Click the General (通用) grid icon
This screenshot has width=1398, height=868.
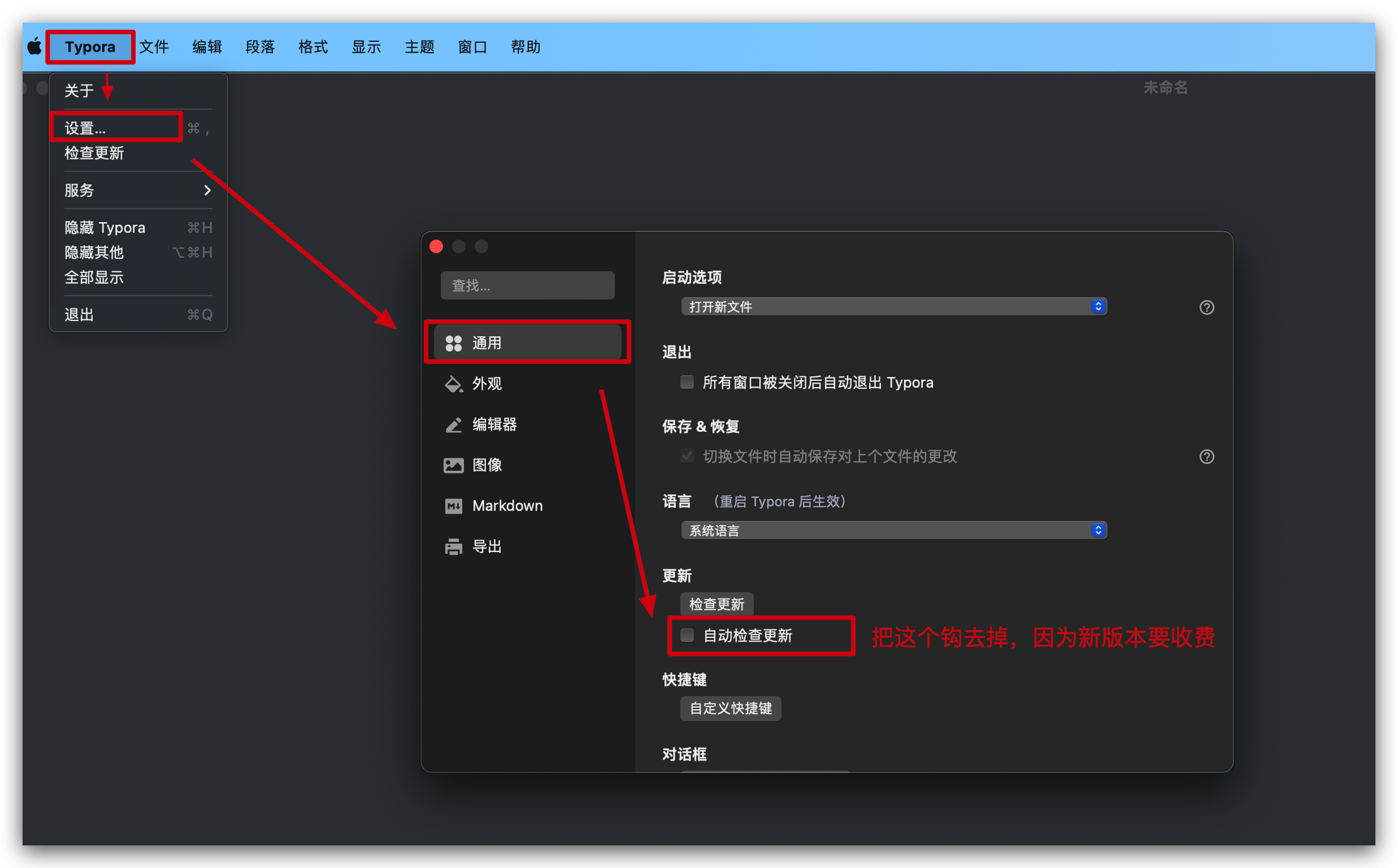coord(453,343)
